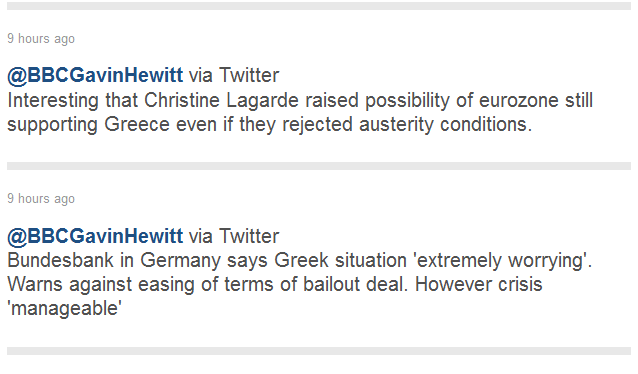
Task: Click the word 'manageable' ending the last tweet
Action: coord(65,308)
